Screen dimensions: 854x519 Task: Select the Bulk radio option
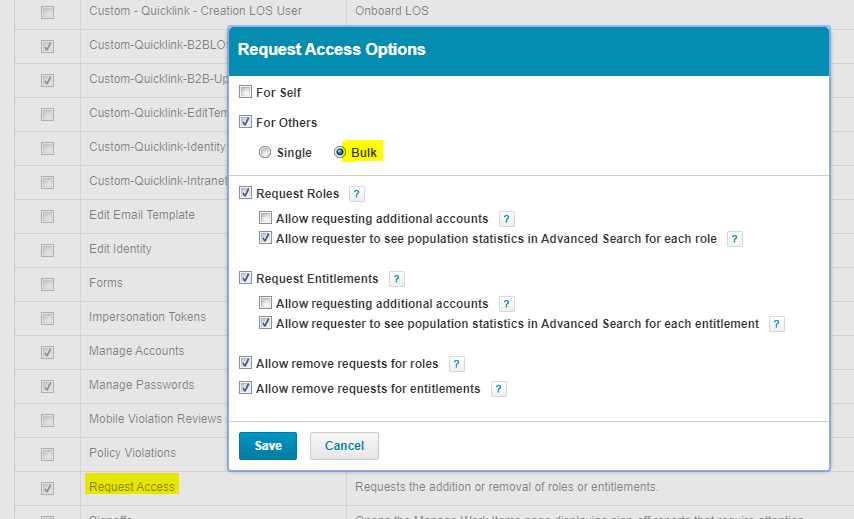[x=340, y=153]
